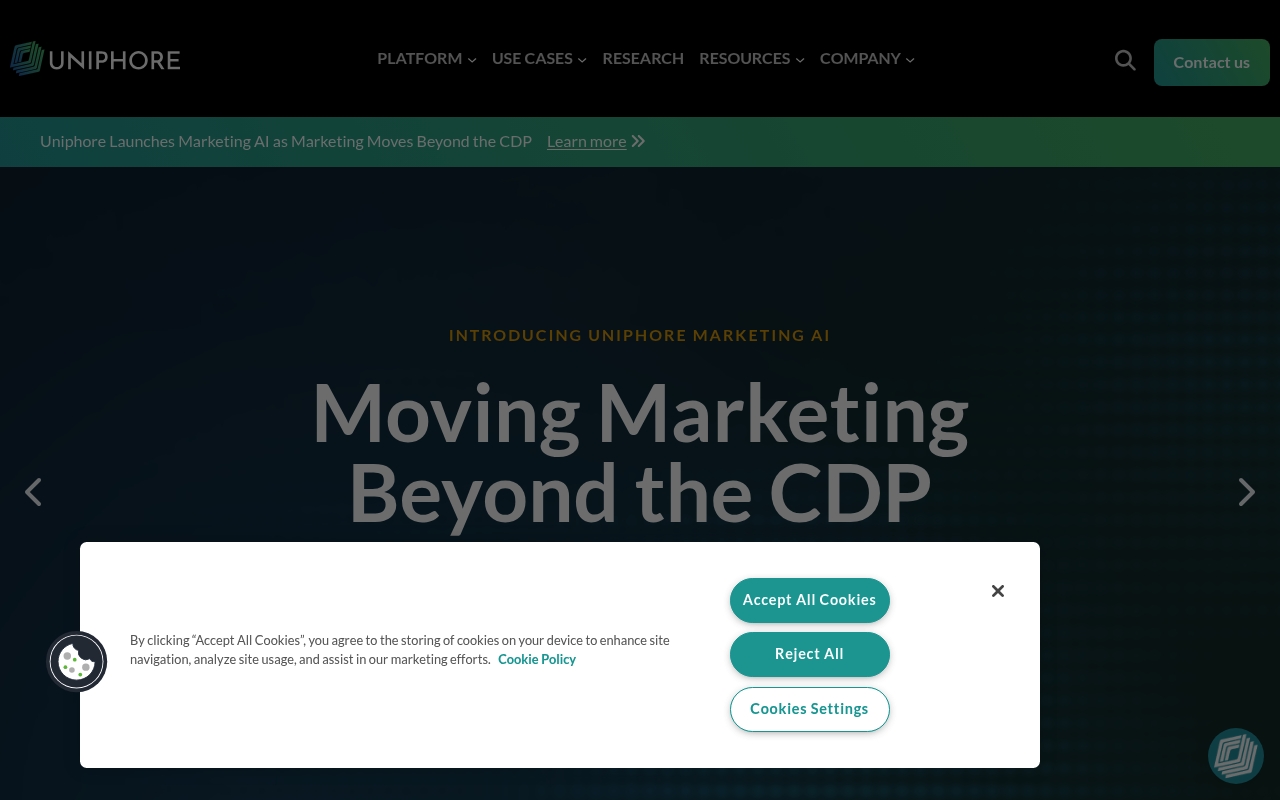Click the Marketing AI launch announcement text
Image resolution: width=1280 pixels, height=800 pixels.
click(x=286, y=141)
